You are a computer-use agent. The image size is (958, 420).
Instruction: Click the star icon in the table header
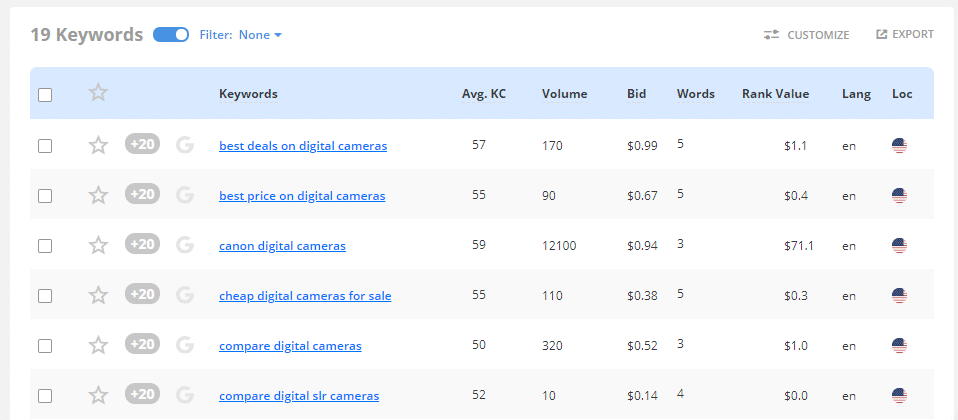point(98,94)
